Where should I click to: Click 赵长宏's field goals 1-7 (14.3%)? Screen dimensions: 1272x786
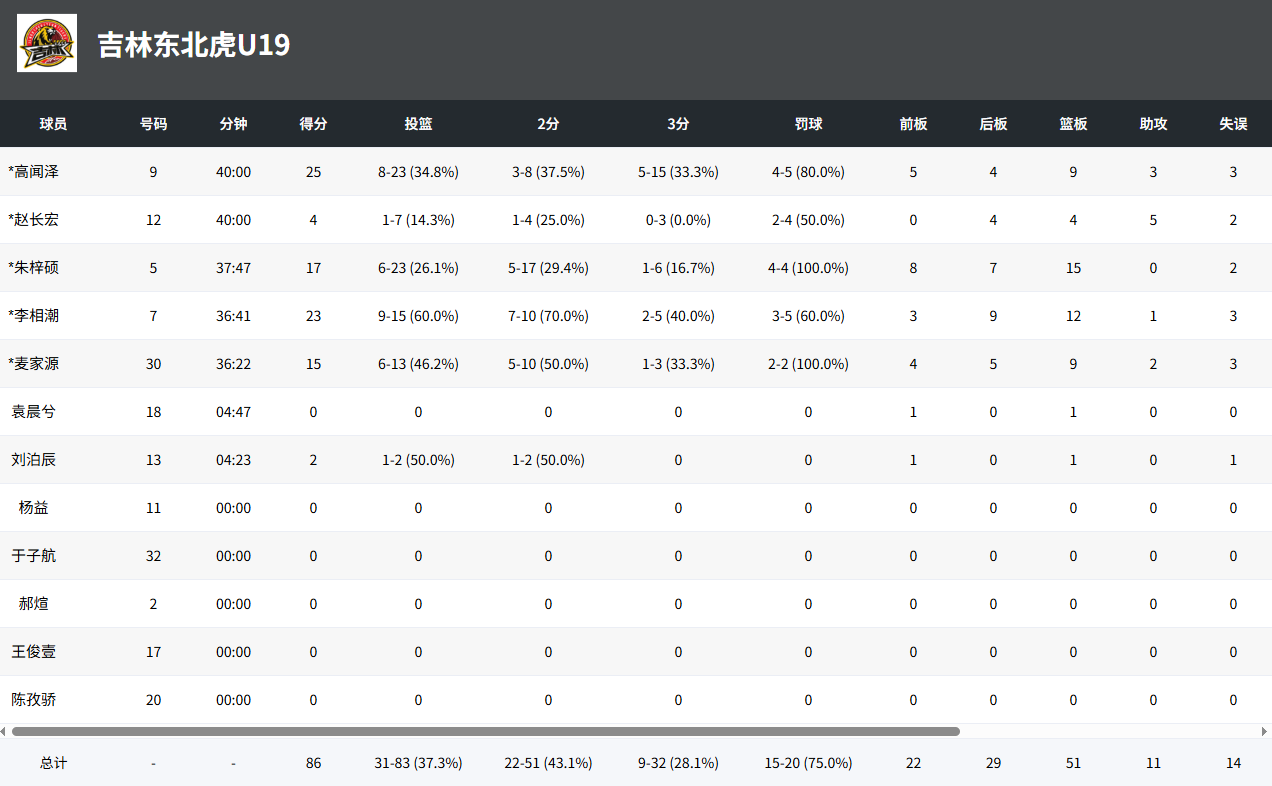[418, 220]
